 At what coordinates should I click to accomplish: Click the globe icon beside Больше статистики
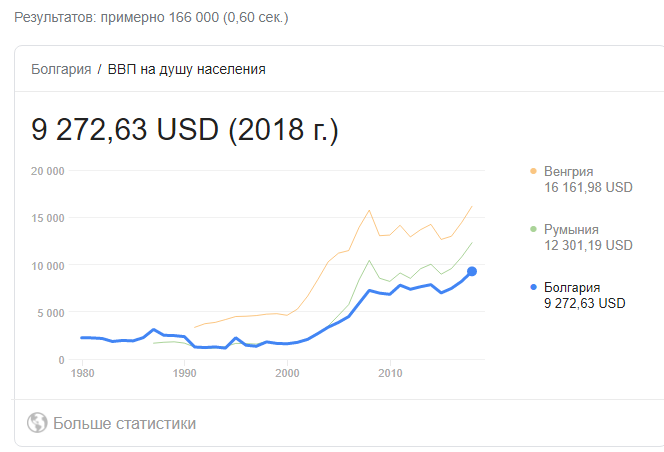pyautogui.click(x=38, y=423)
